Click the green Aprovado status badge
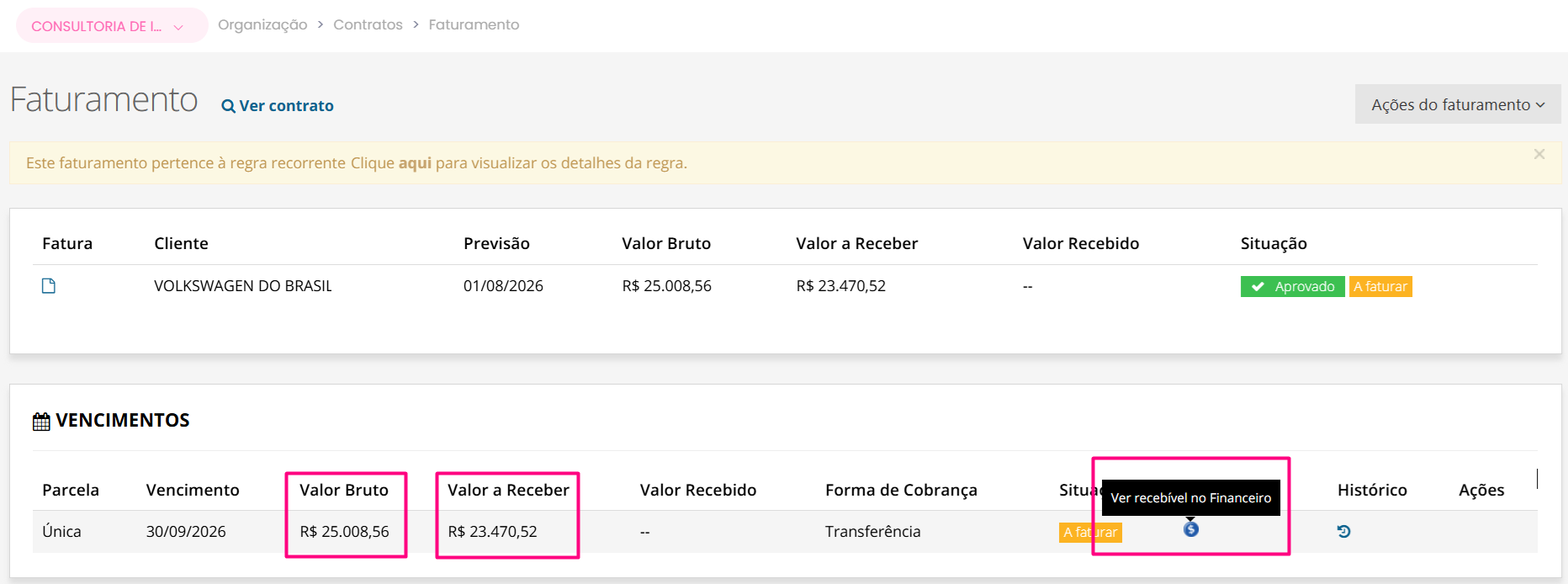This screenshot has height=584, width=1568. click(1292, 287)
